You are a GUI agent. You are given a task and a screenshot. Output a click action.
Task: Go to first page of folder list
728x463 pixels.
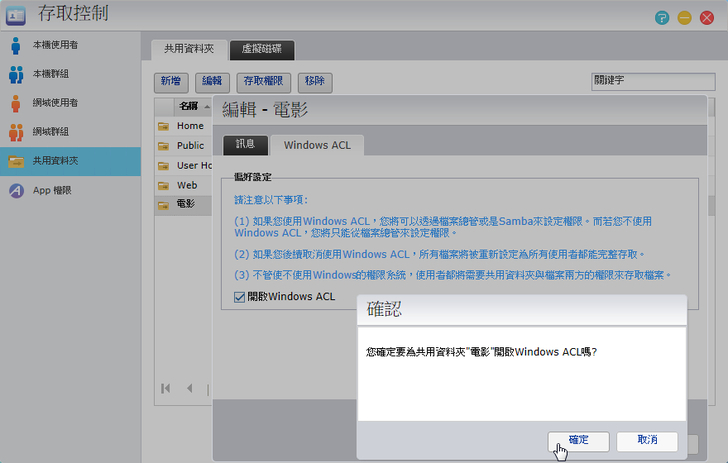pos(165,388)
